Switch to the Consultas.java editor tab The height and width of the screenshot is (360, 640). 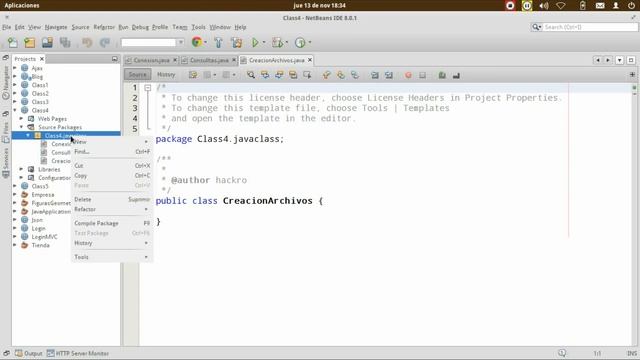point(209,60)
